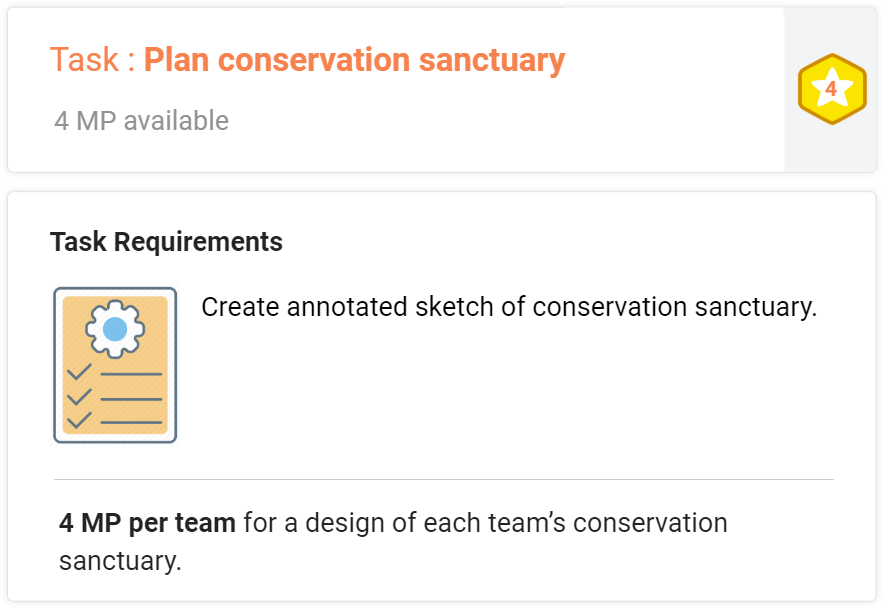Click the 'Task Requirements' heading

(166, 242)
